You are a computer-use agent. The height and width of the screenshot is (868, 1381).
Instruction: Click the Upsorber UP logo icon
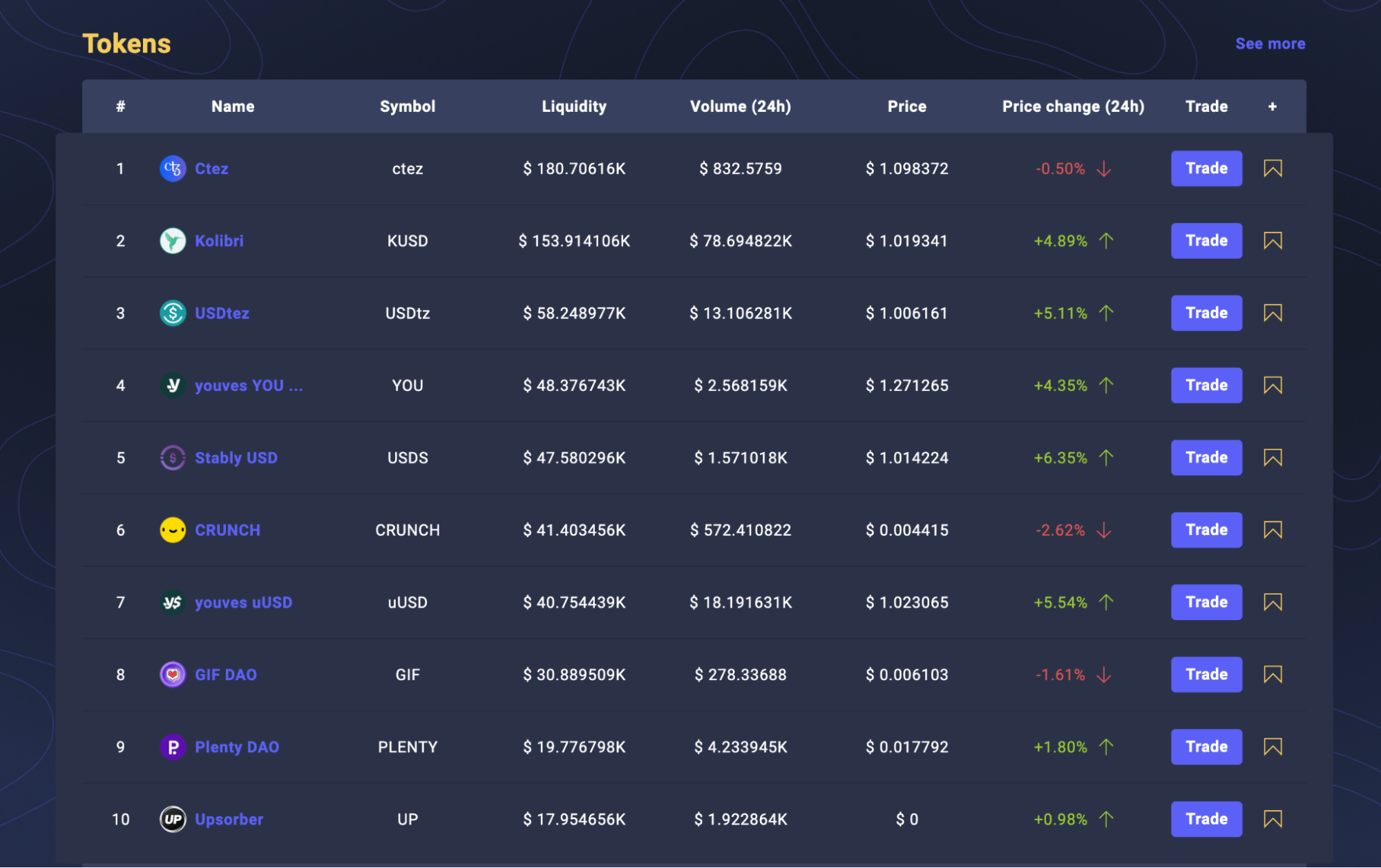[173, 820]
